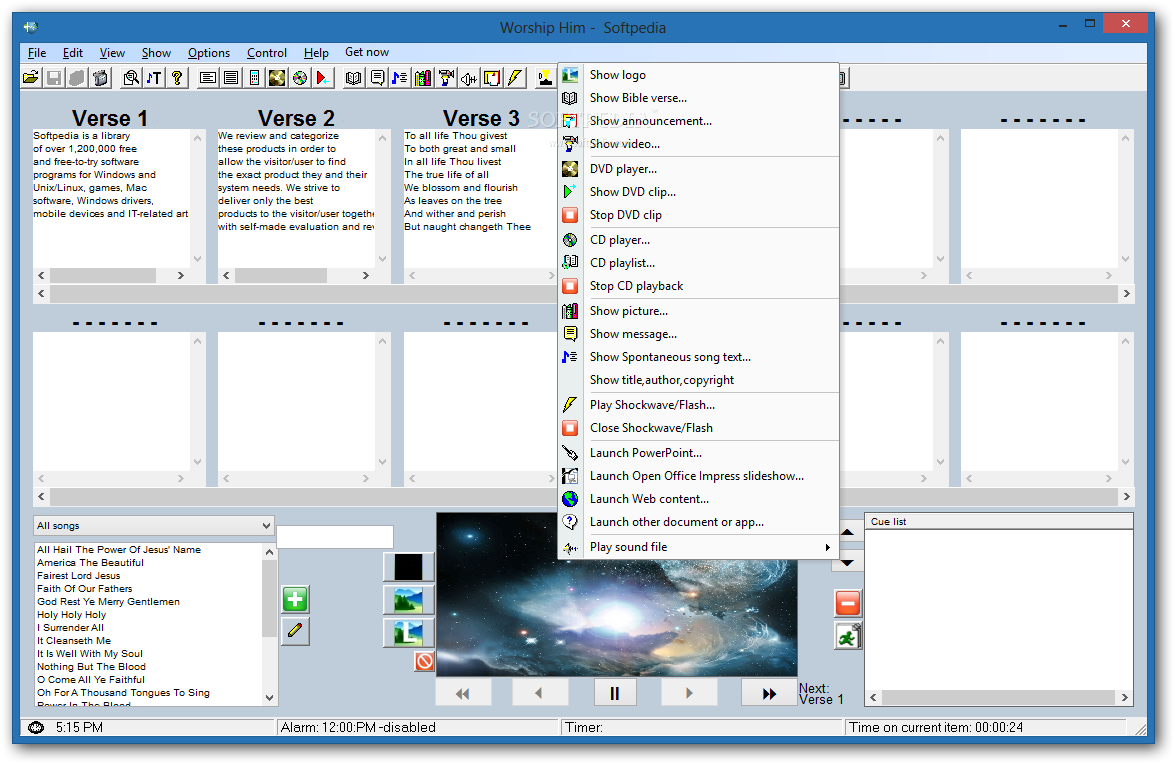Click the spontaneous song text toolbar icon

tap(400, 77)
